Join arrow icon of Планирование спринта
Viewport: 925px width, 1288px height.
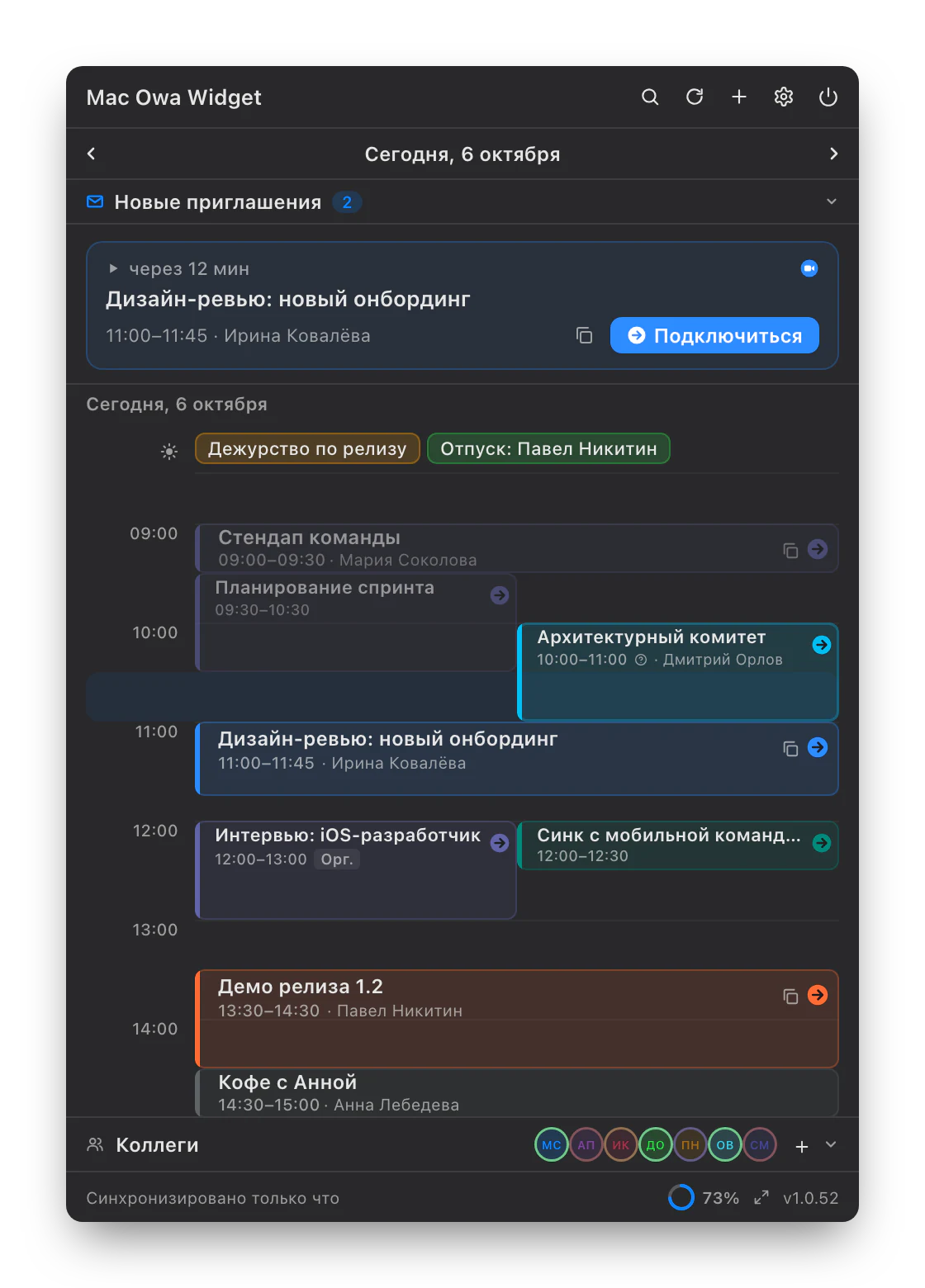click(500, 595)
